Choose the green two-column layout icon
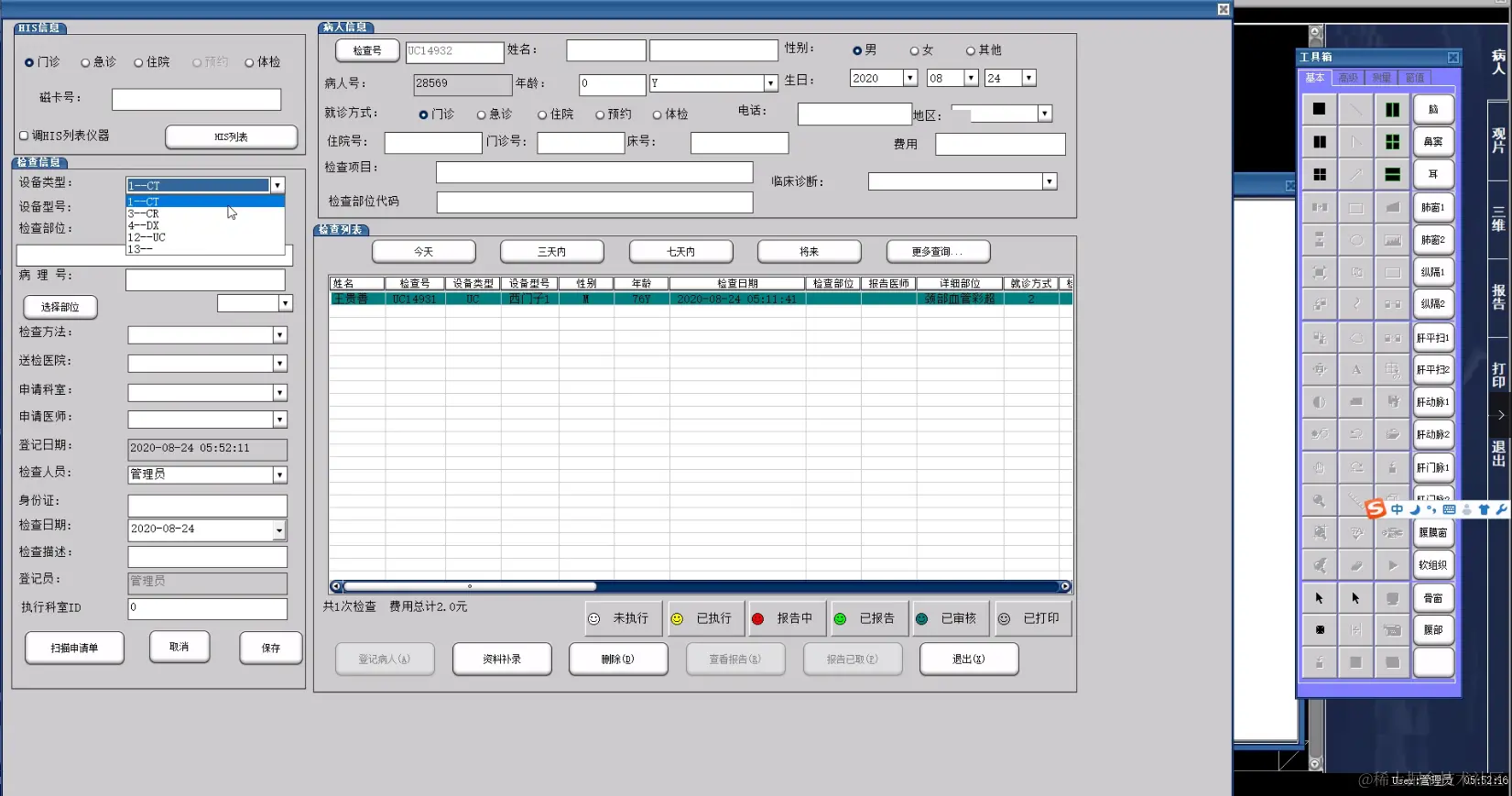This screenshot has width=1512, height=796. coord(1392,109)
